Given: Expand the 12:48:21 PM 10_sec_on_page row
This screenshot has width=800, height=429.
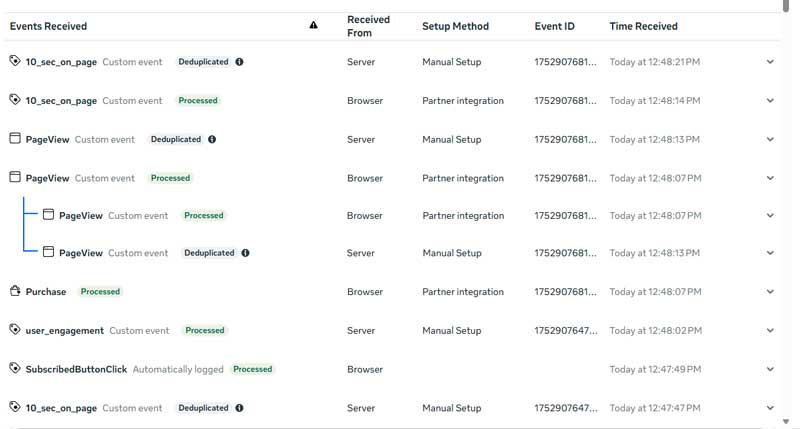Looking at the screenshot, I should tap(770, 62).
